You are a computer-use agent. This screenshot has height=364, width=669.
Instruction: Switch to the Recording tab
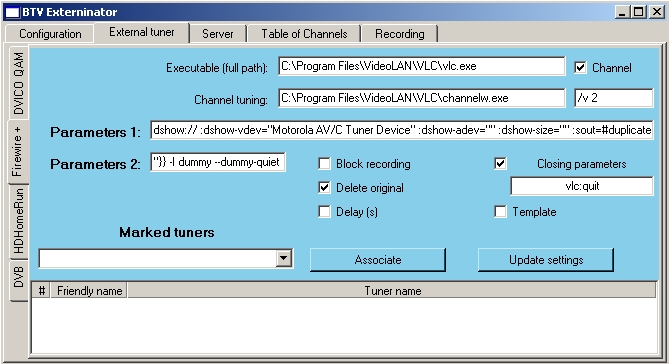pos(400,34)
